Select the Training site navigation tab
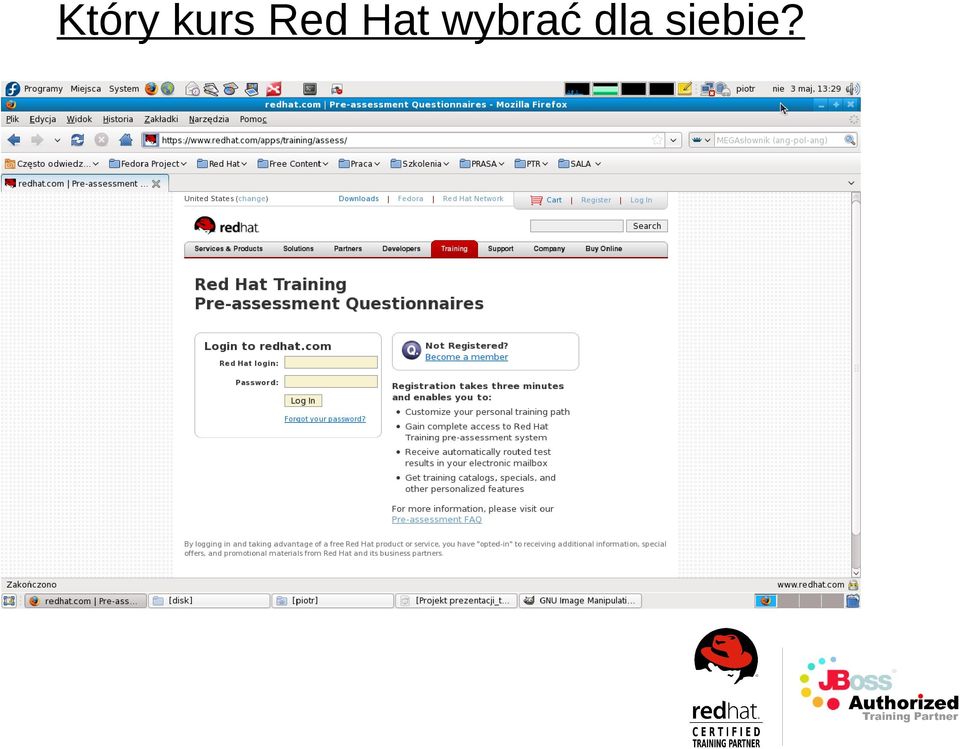The width and height of the screenshot is (960, 749). [454, 249]
